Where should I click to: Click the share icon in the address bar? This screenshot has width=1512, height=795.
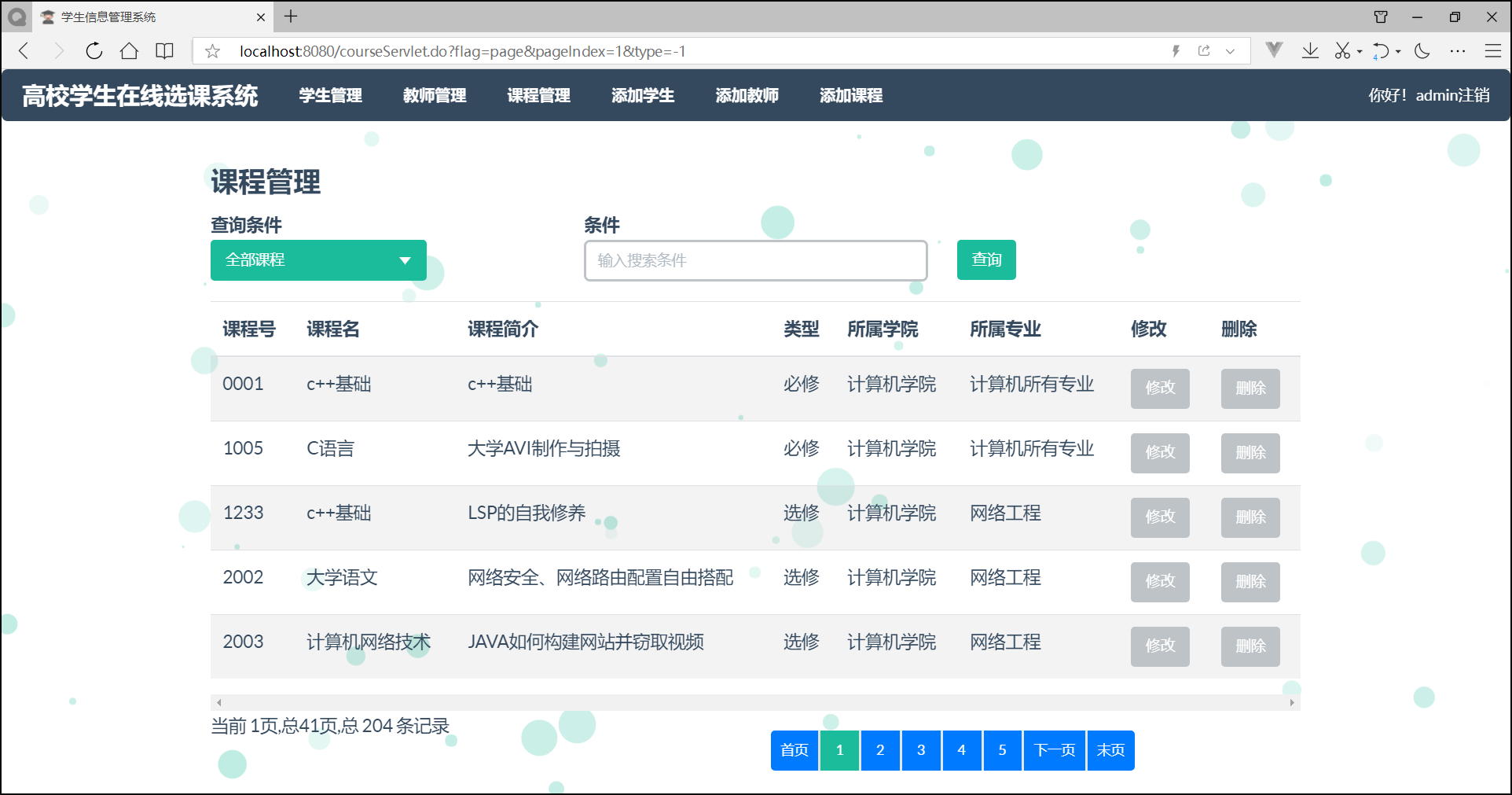[x=1204, y=50]
